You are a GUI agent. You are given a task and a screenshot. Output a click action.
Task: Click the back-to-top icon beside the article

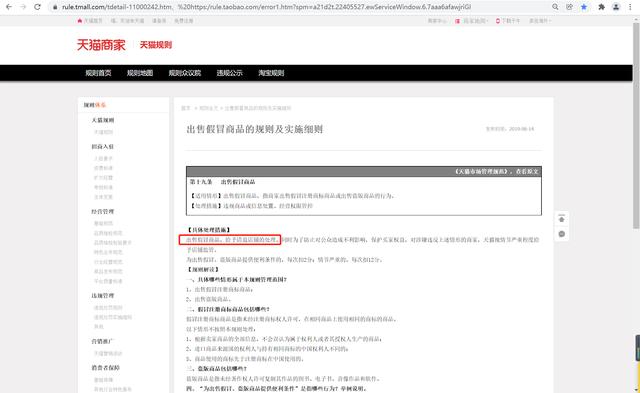click(x=562, y=219)
